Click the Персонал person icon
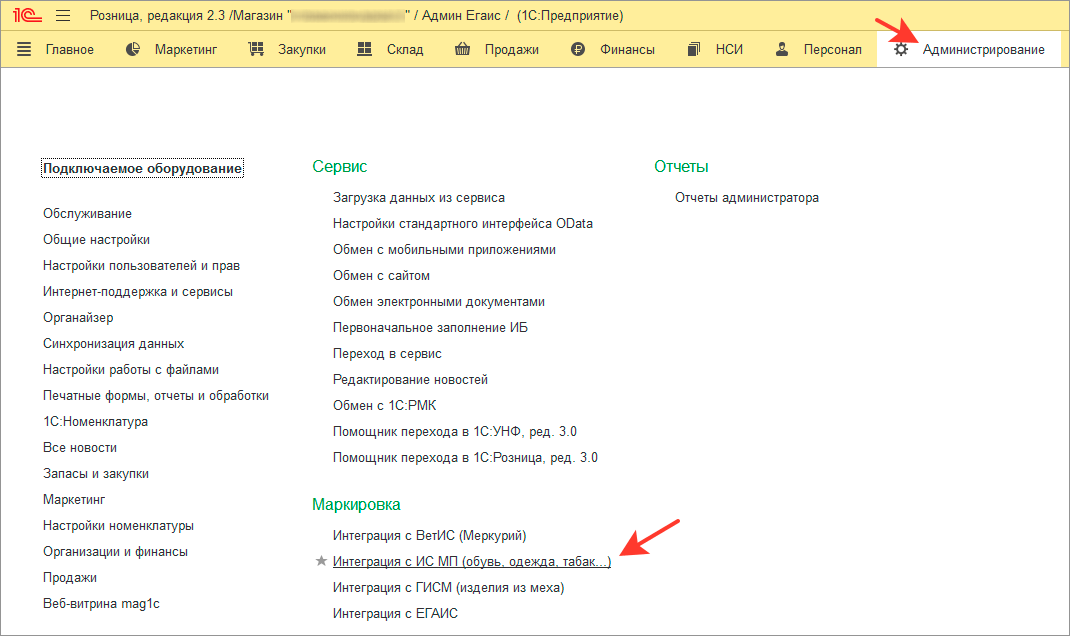 [782, 49]
